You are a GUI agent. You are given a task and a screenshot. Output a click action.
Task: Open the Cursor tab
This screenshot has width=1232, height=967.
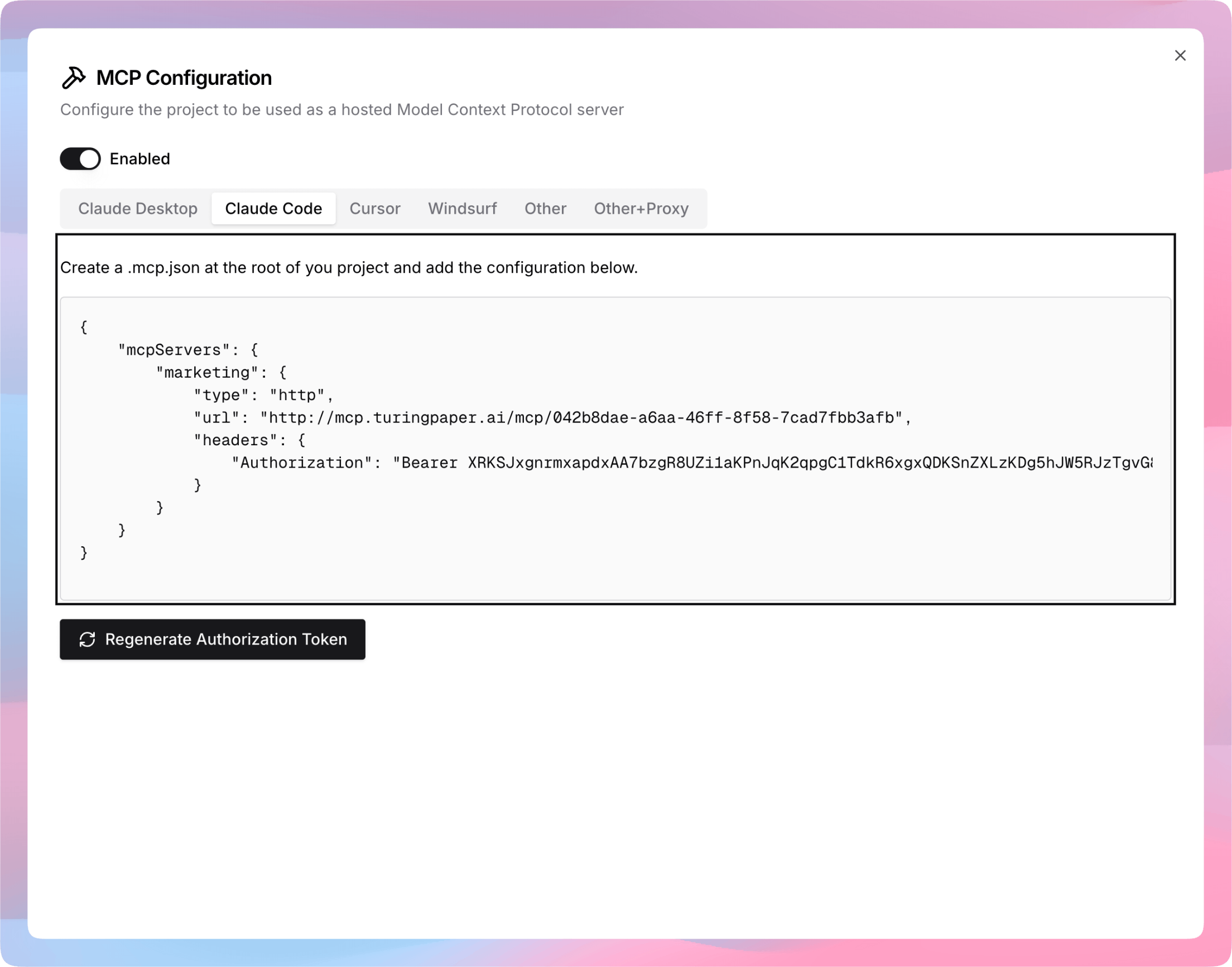[375, 208]
